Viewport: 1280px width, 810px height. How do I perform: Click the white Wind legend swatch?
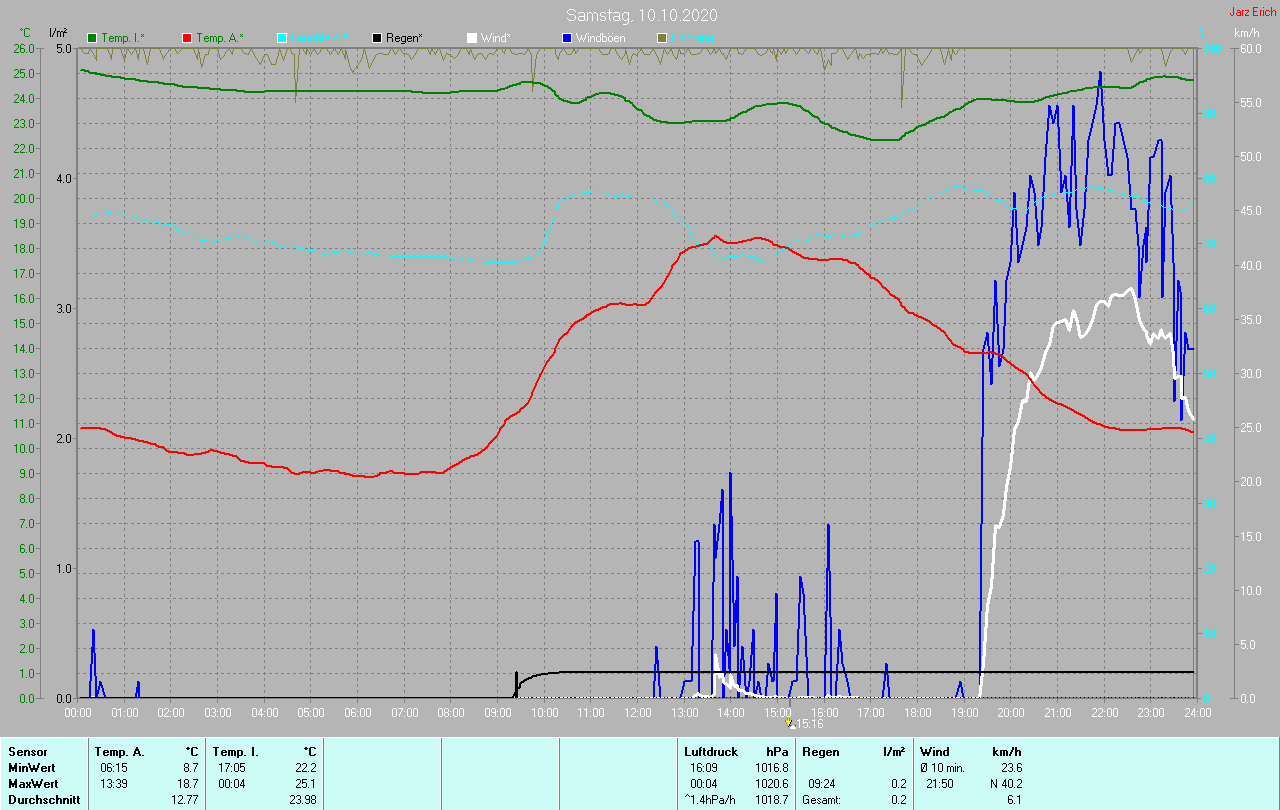tap(472, 38)
